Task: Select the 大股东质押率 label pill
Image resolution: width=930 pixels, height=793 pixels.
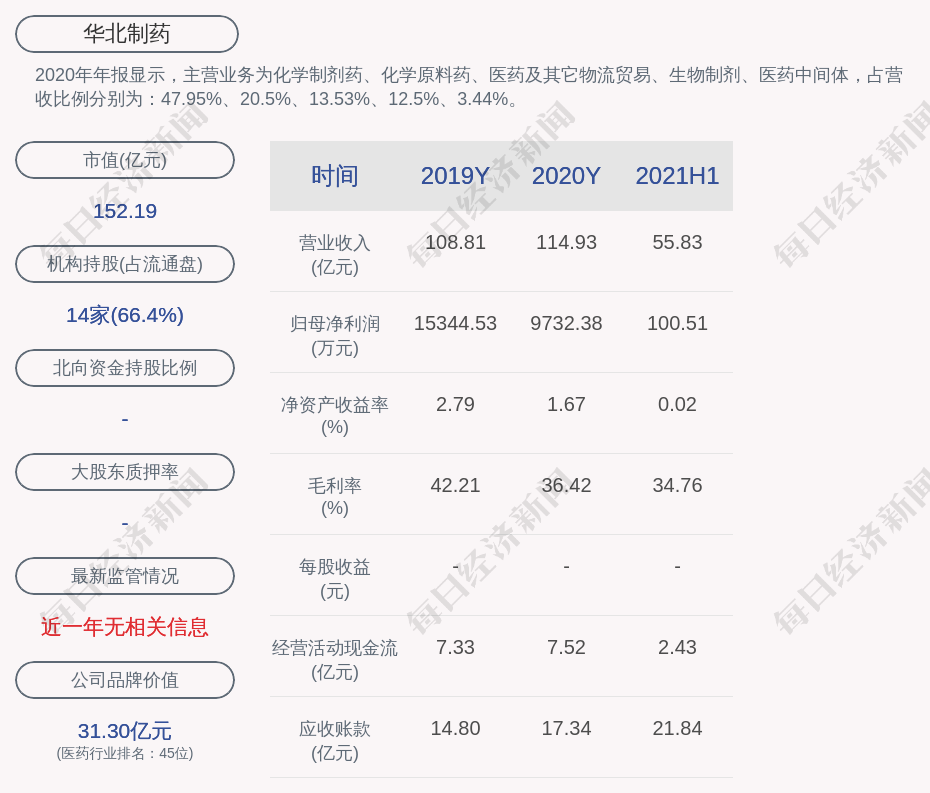Action: 125,472
